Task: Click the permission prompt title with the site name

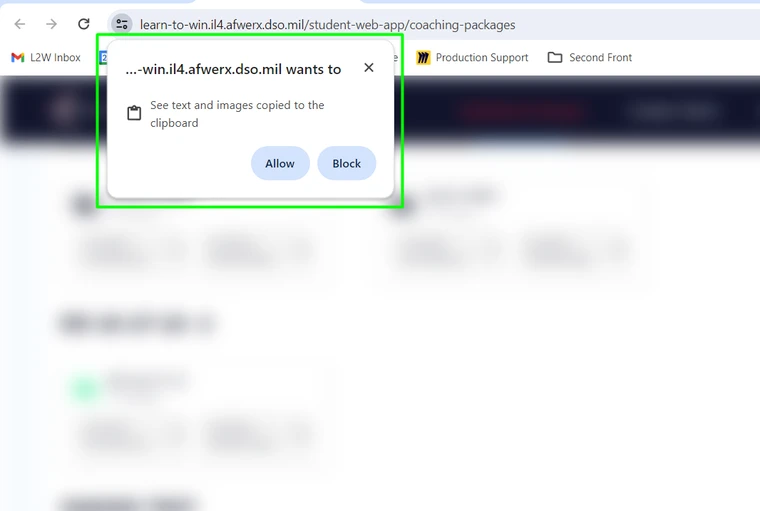Action: [233, 69]
